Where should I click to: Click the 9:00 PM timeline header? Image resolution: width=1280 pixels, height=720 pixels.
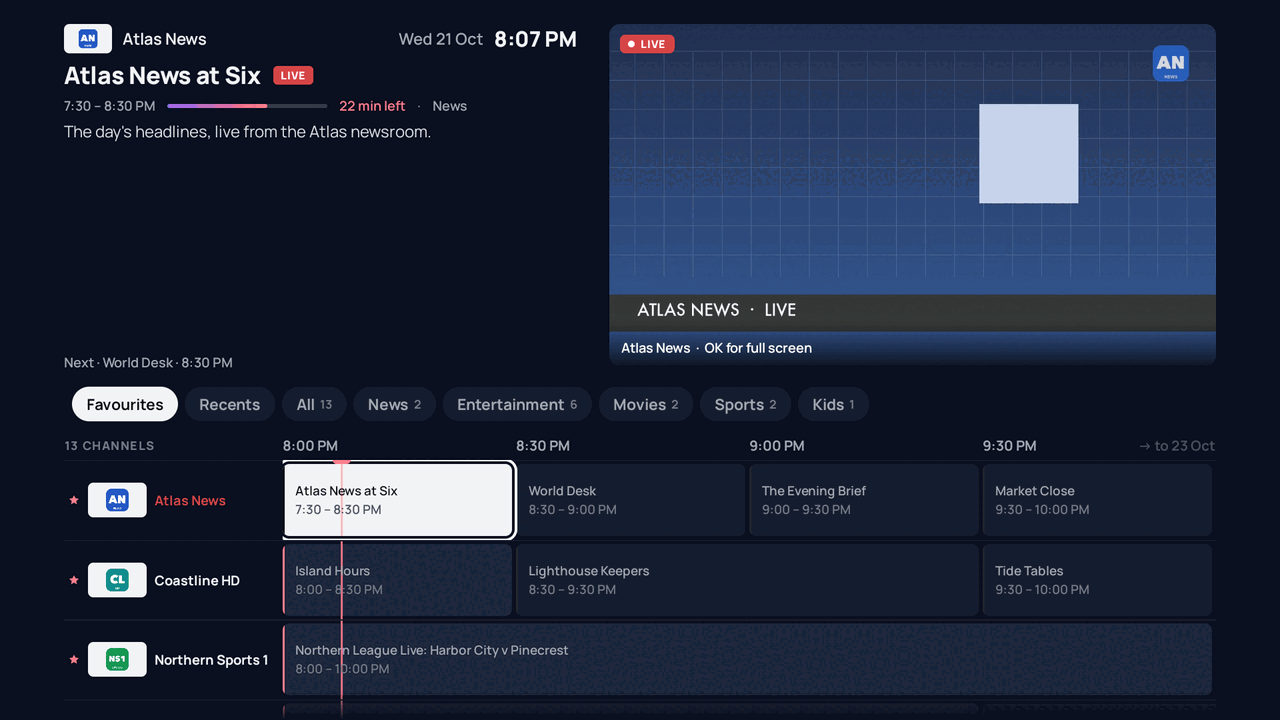click(x=777, y=446)
